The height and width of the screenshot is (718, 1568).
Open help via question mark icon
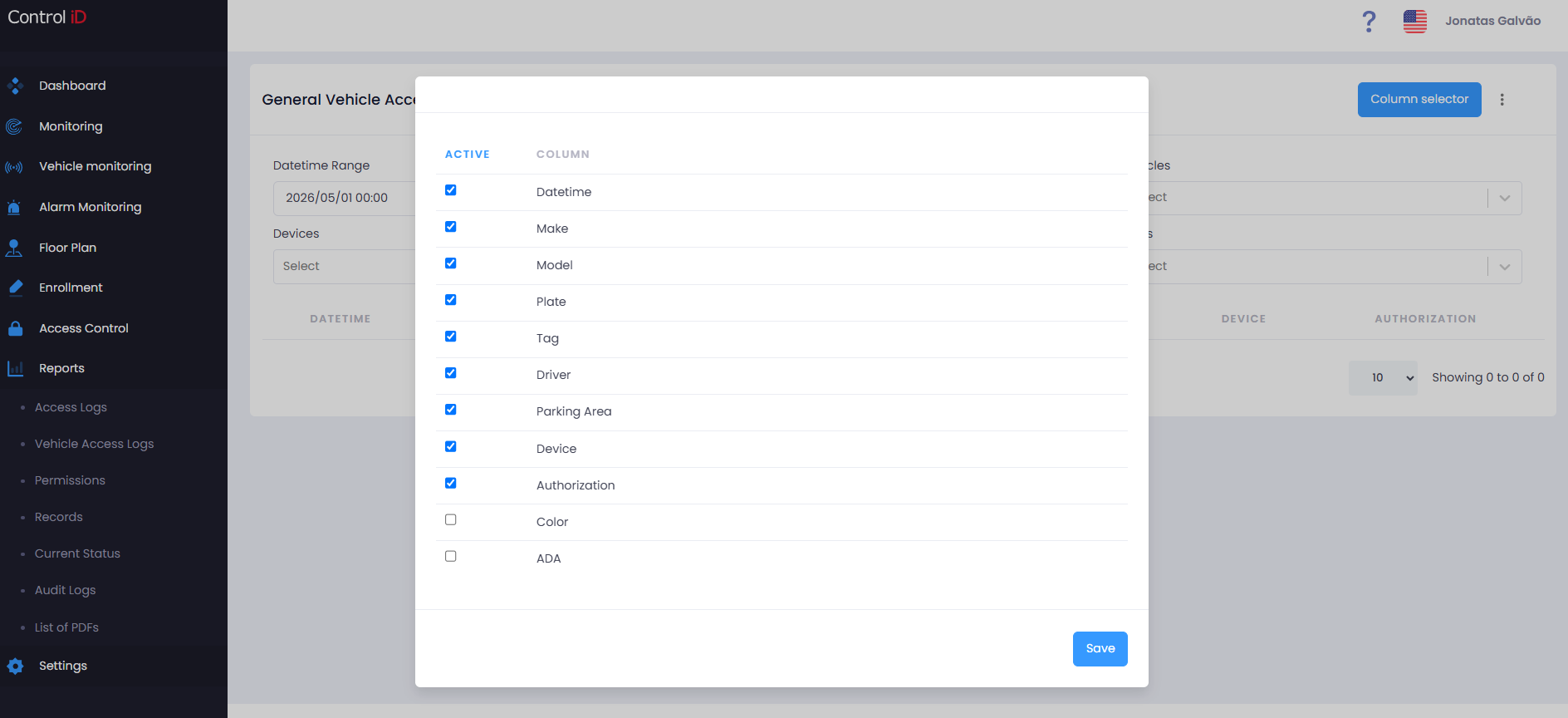pyautogui.click(x=1369, y=22)
